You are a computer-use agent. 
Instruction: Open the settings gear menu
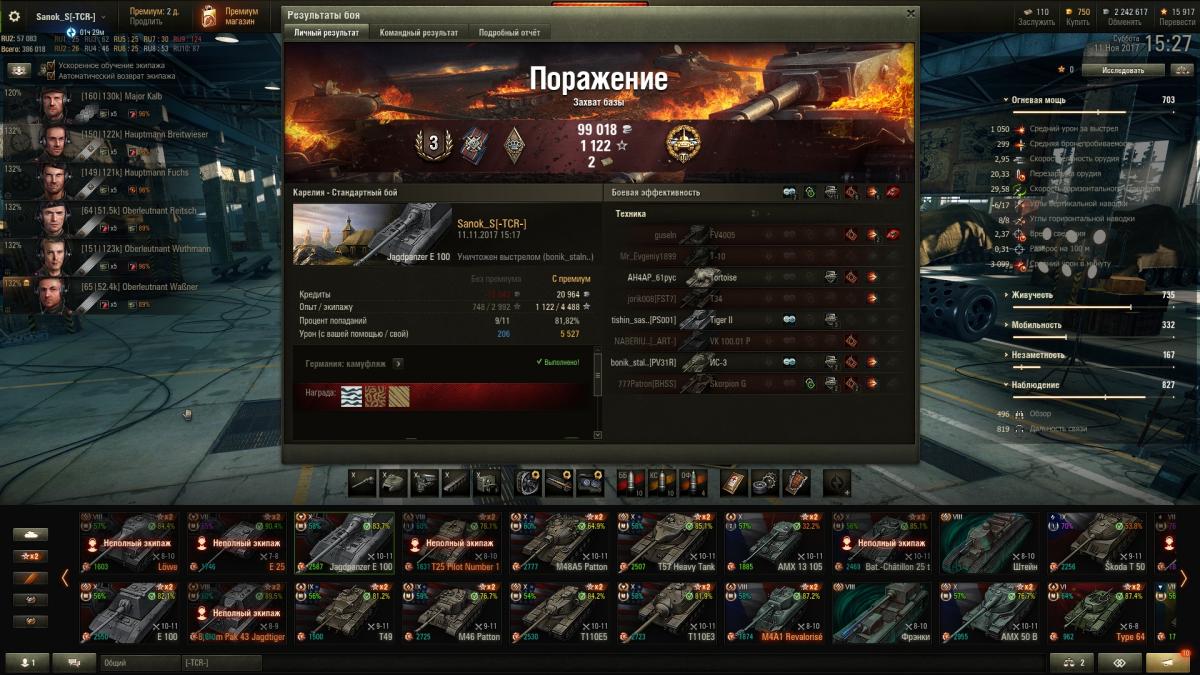coord(14,16)
